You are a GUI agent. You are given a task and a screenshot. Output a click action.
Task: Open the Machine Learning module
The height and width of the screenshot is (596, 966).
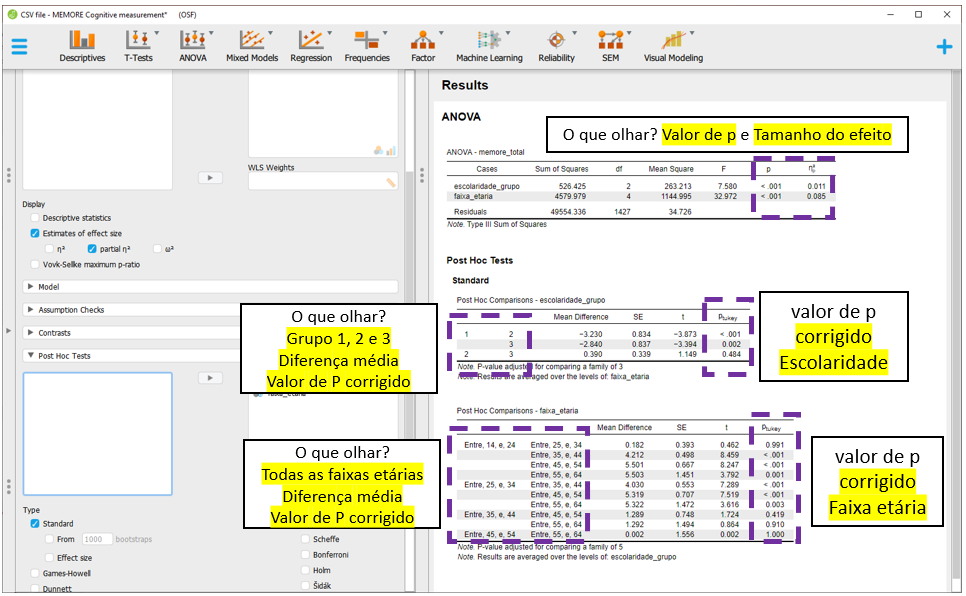(x=489, y=46)
